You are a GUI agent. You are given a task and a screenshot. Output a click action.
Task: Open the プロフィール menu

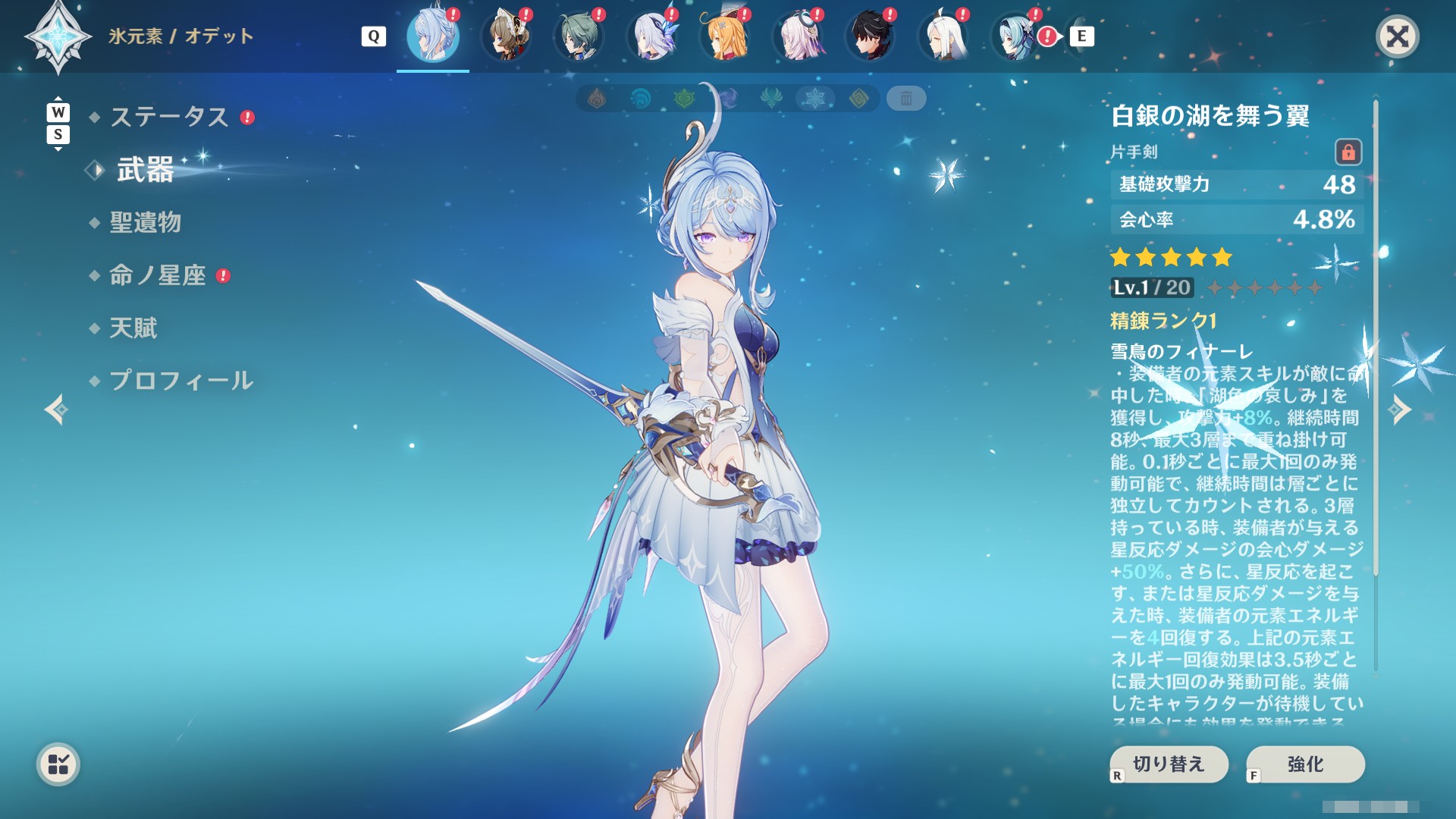181,380
